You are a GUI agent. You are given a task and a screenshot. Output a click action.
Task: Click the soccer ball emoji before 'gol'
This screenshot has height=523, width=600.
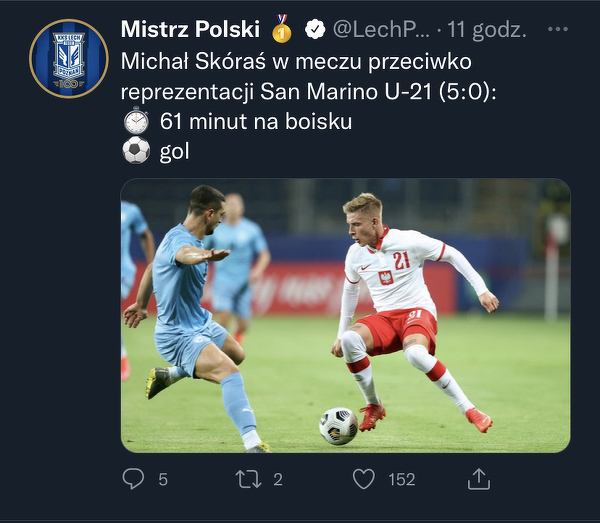136,151
